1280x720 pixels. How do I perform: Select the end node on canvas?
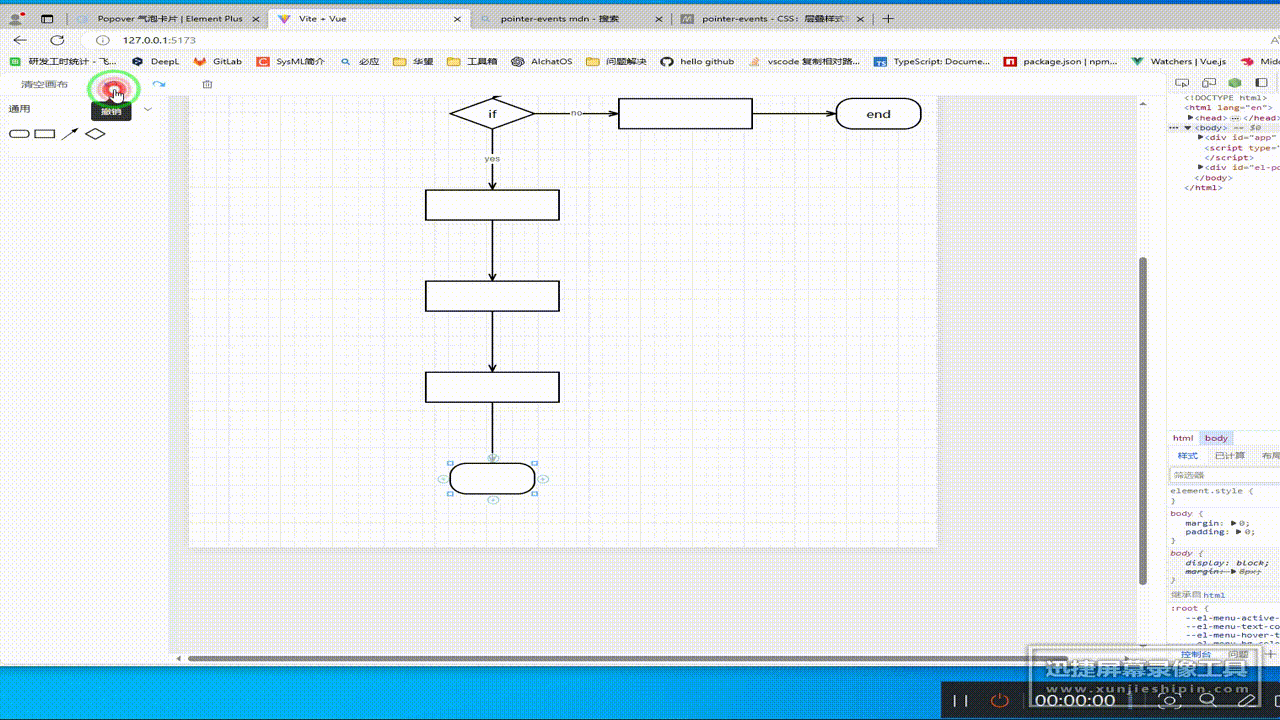pyautogui.click(x=878, y=113)
